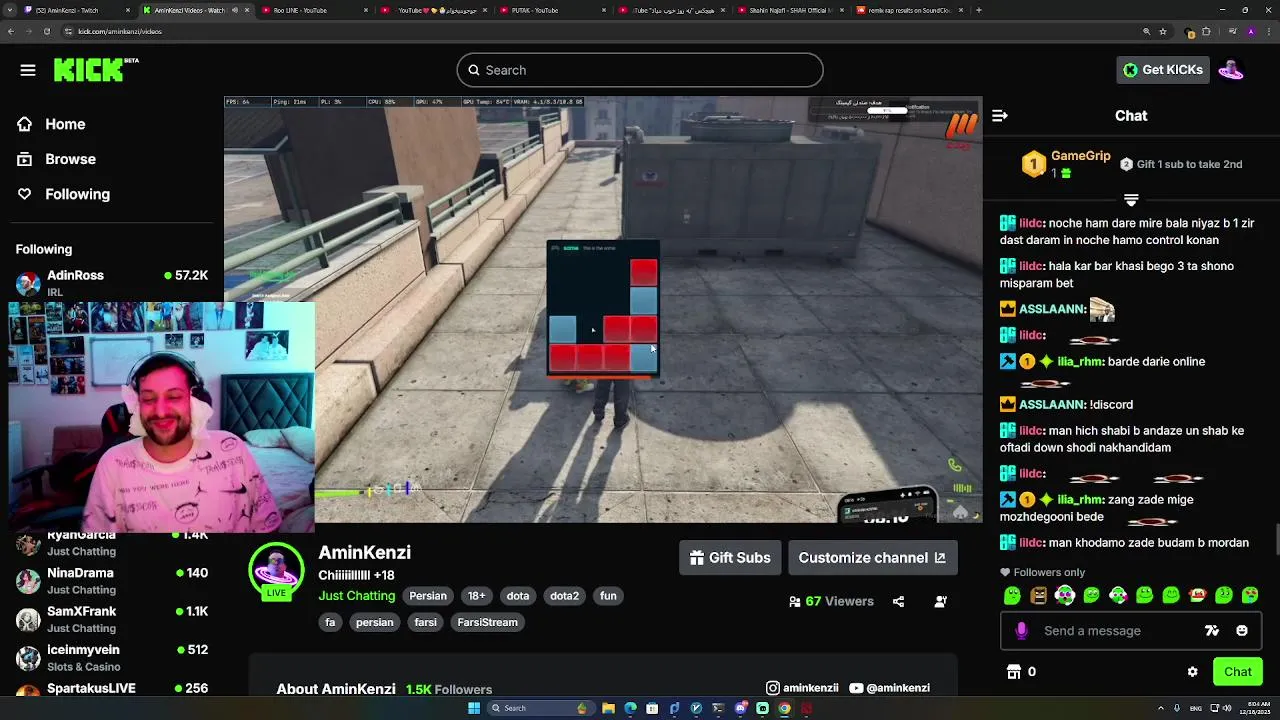1280x720 pixels.
Task: Open the Instagram aminkenzii link
Action: tap(802, 688)
